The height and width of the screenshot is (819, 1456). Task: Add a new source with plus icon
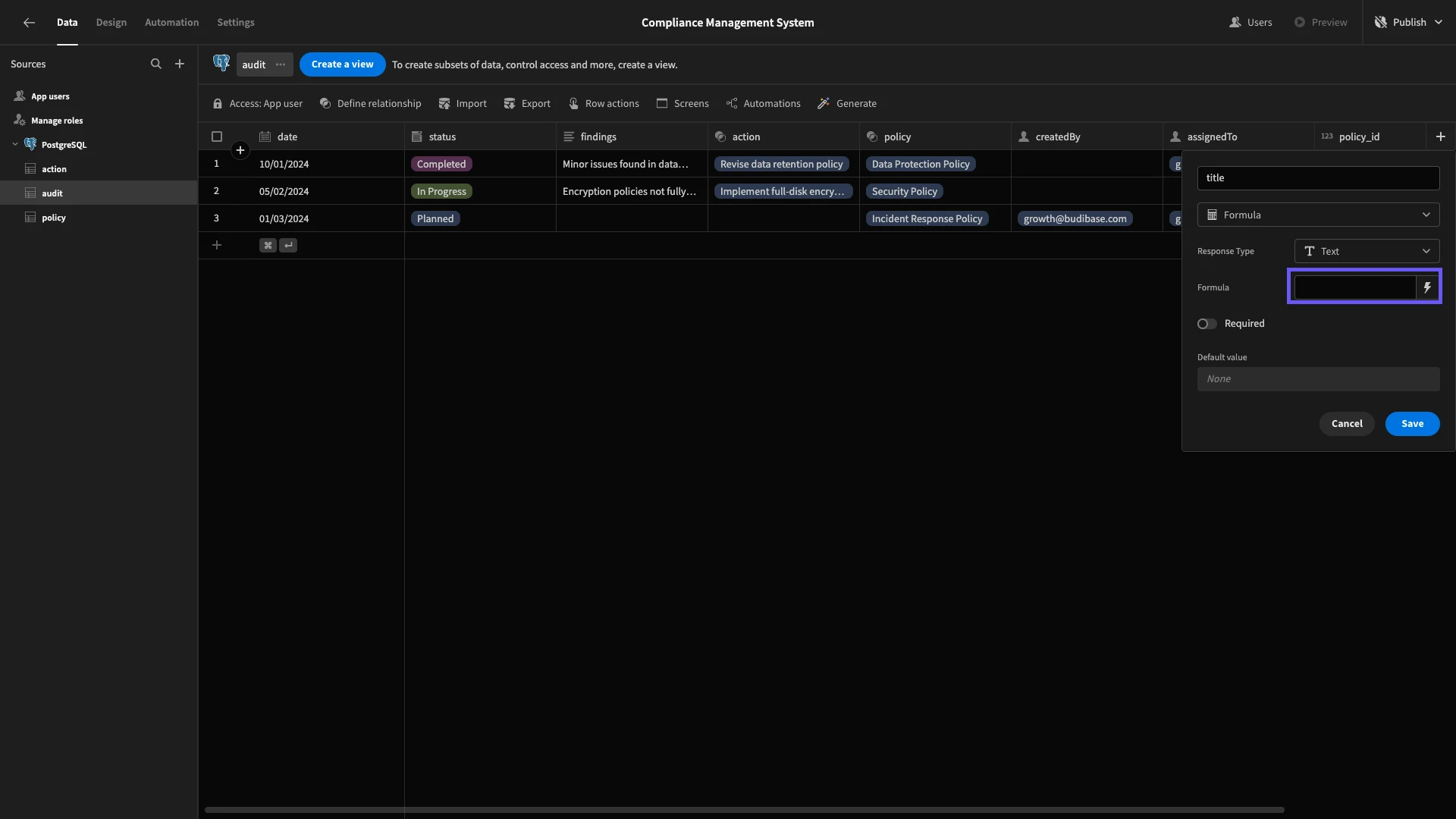(180, 64)
